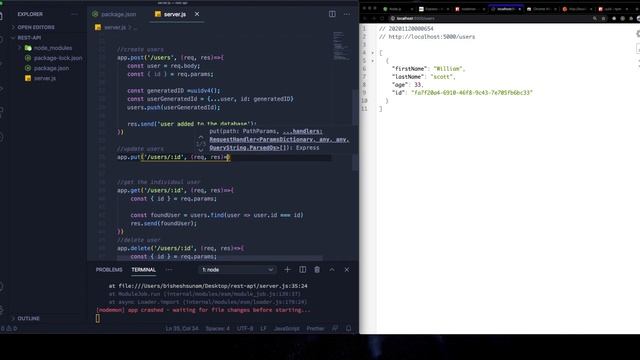Click the "William" firstName value
The image size is (640, 360).
448,69
